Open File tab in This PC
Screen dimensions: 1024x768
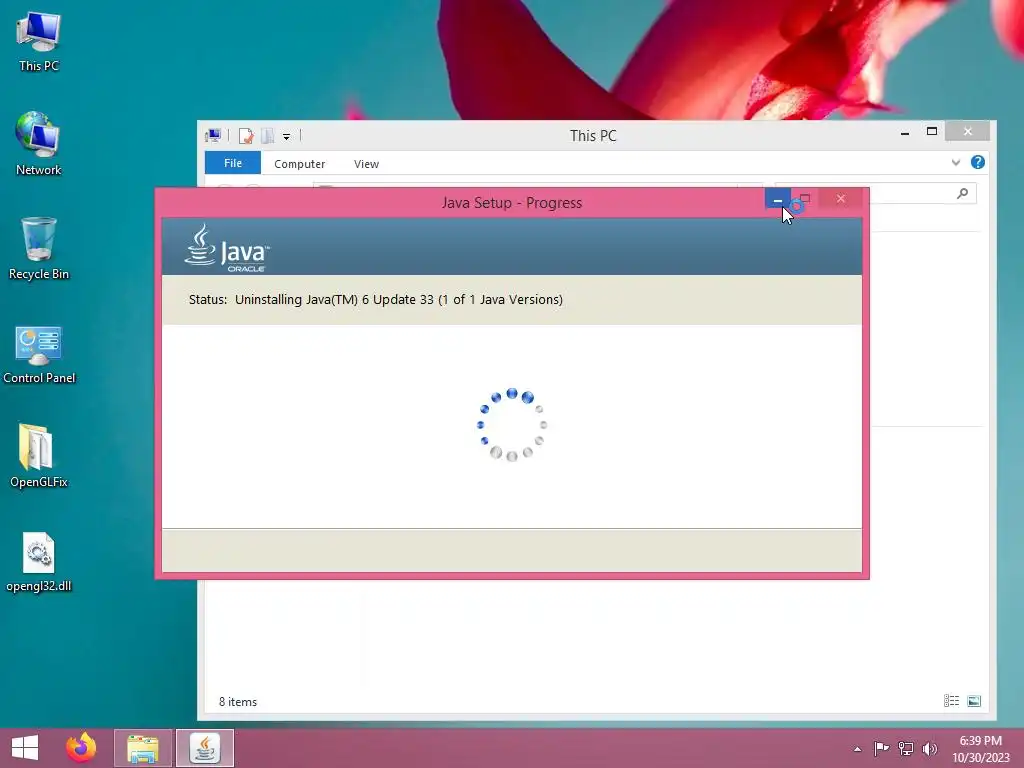(232, 163)
